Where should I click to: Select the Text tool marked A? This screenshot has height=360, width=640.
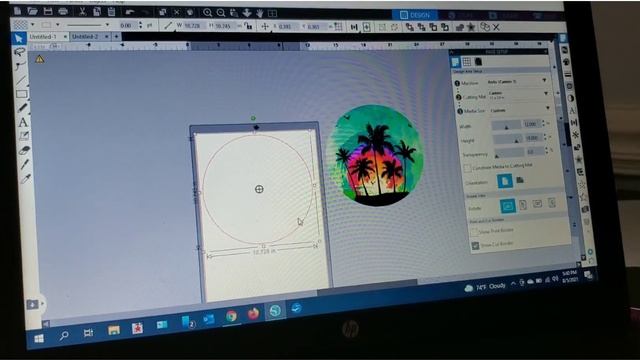tap(23, 122)
